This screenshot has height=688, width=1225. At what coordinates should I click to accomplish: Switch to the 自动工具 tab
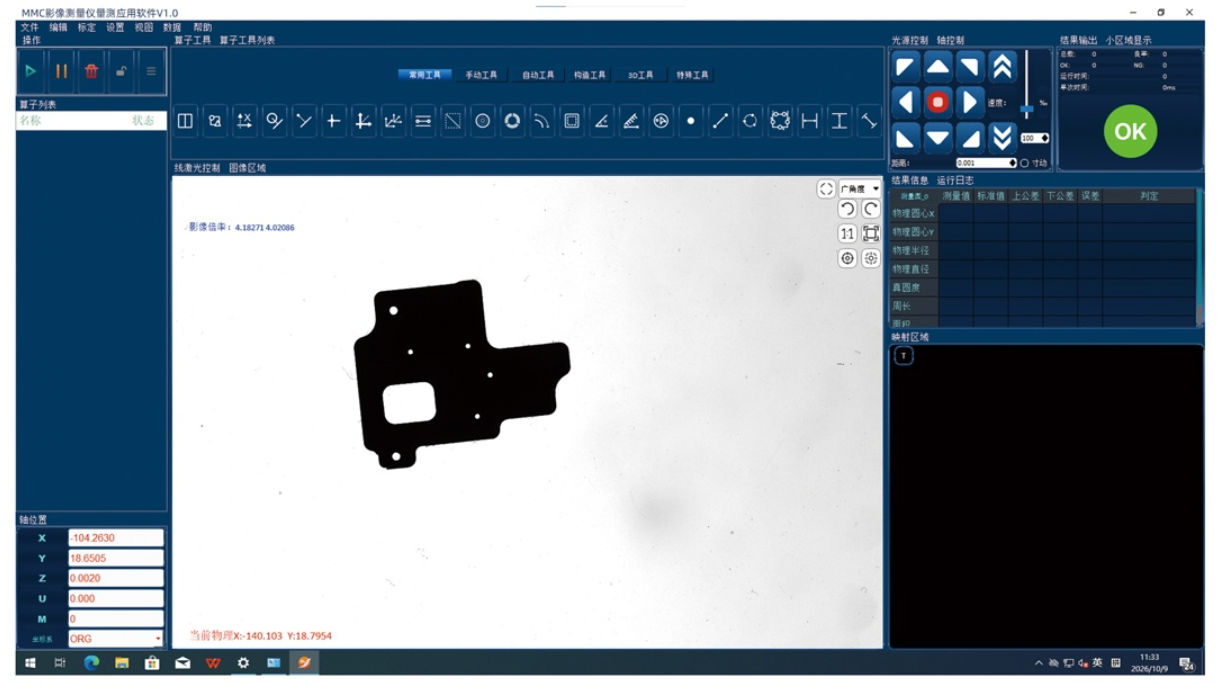pos(538,75)
